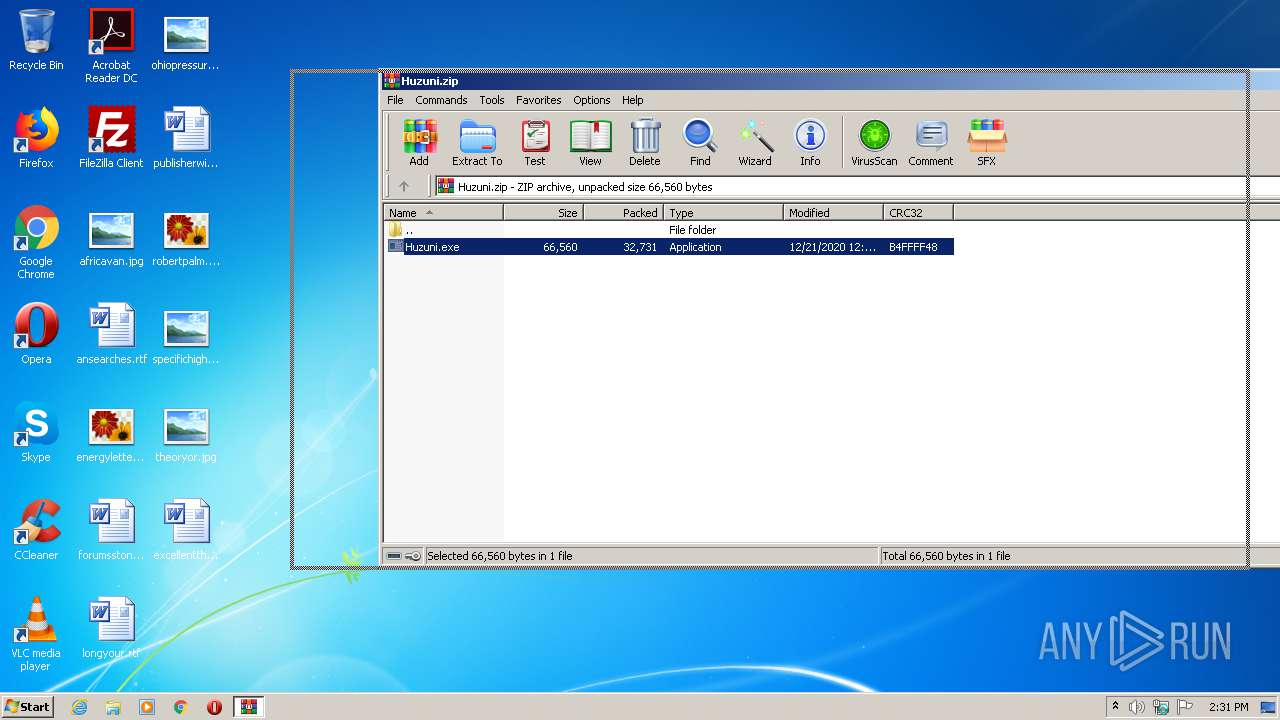
Task: Click the Extract To toolbar icon
Action: click(x=477, y=143)
